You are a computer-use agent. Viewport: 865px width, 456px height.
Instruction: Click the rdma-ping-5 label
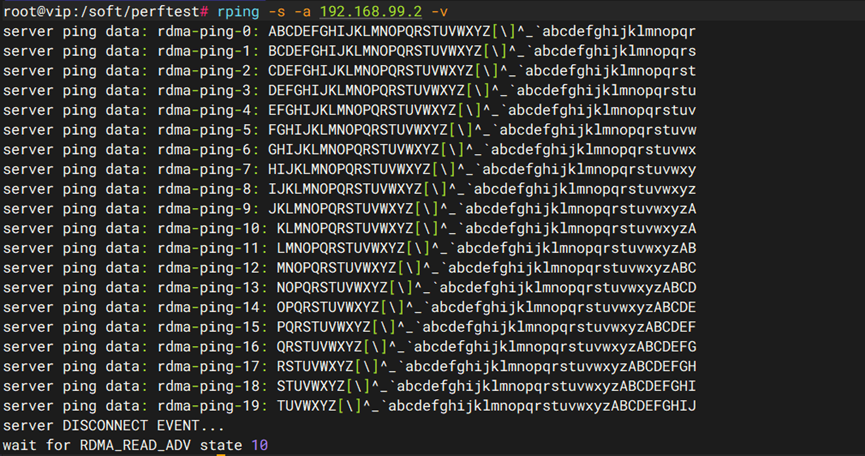(208, 130)
